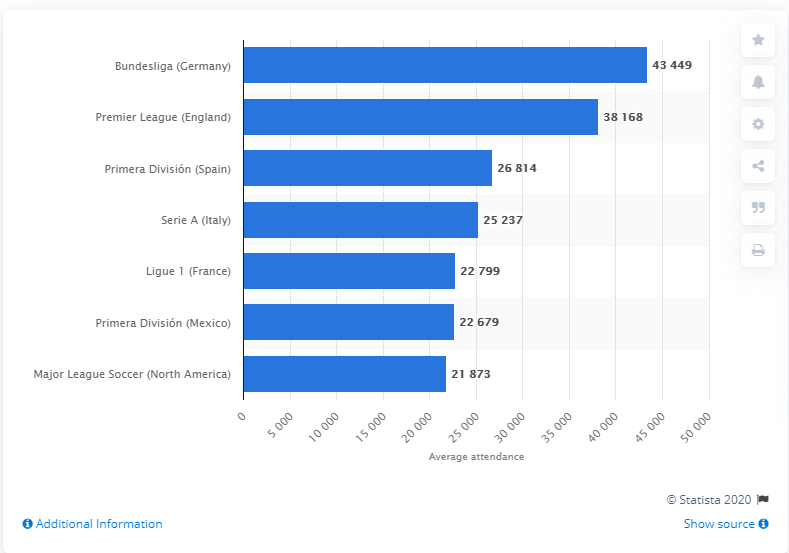Click the value label 21 873
This screenshot has height=553, width=789.
[470, 374]
